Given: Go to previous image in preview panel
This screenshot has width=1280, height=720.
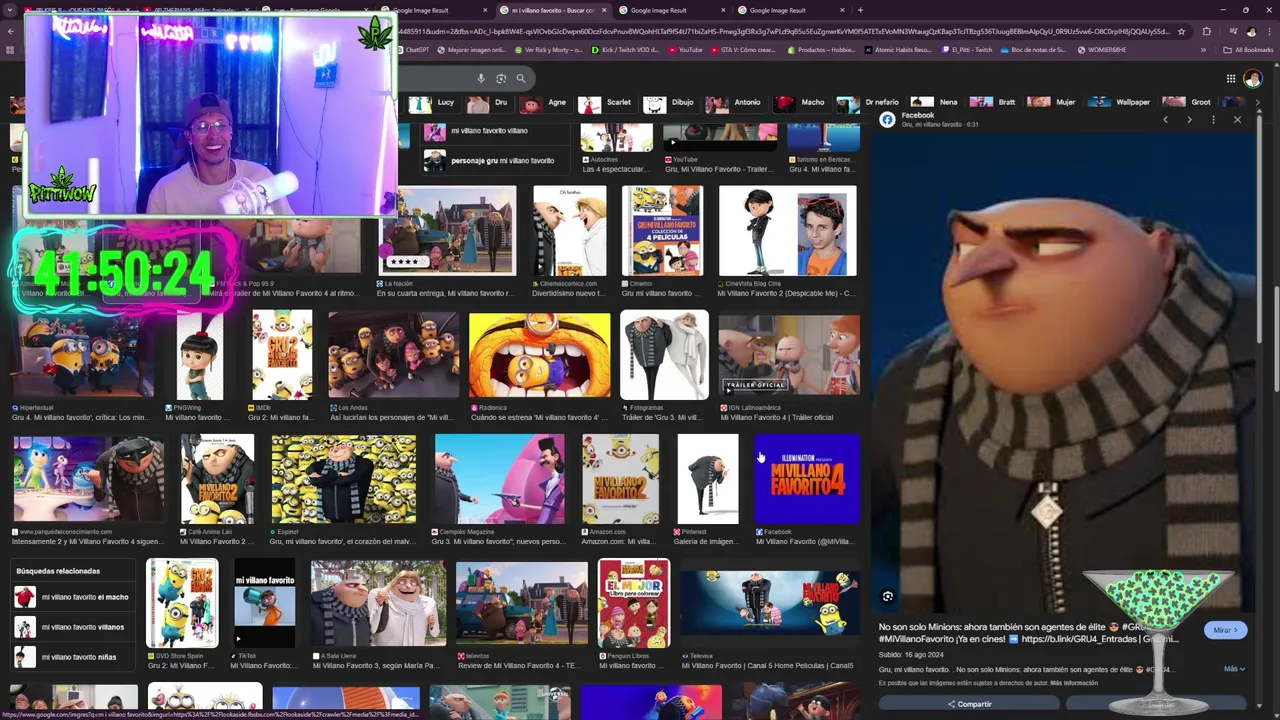Looking at the screenshot, I should pos(1165,120).
